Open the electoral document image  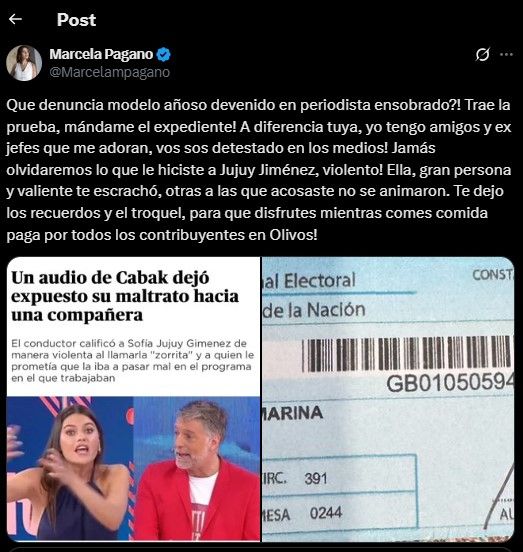point(388,399)
